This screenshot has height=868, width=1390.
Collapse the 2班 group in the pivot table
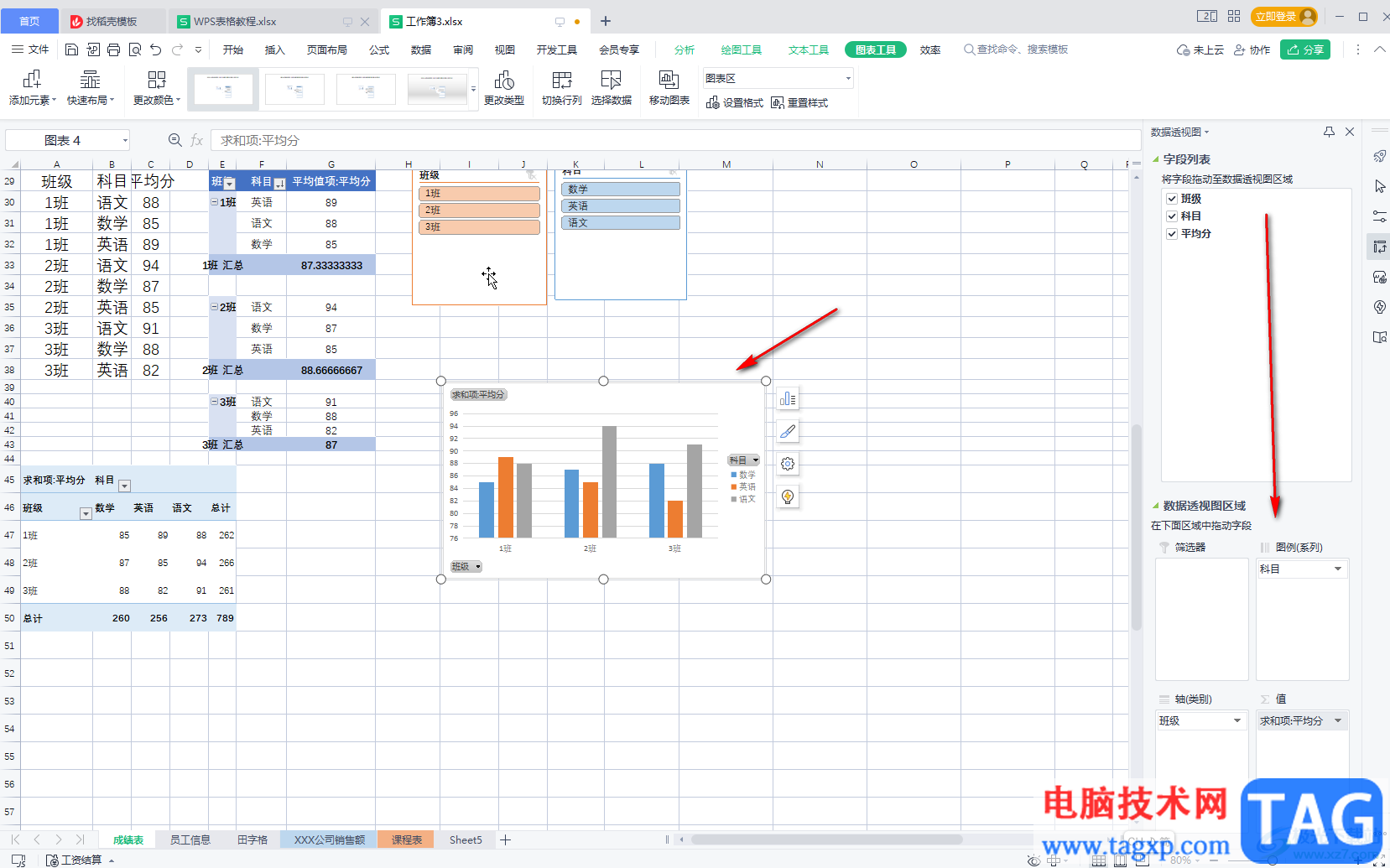pyautogui.click(x=215, y=307)
